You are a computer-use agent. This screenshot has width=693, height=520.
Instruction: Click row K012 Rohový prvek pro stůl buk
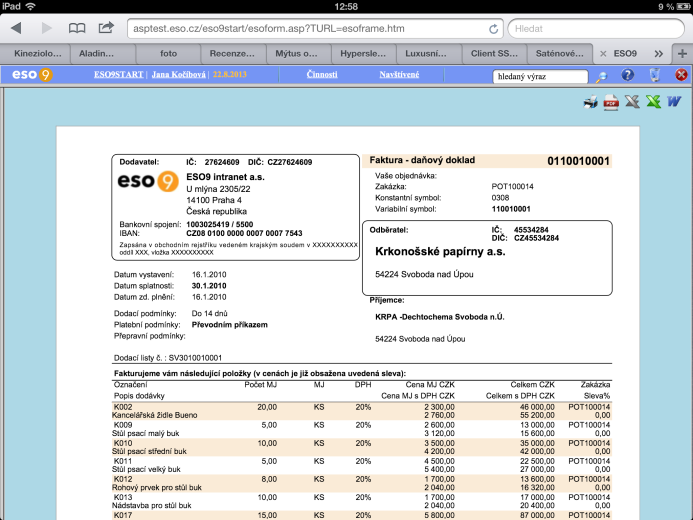point(362,483)
